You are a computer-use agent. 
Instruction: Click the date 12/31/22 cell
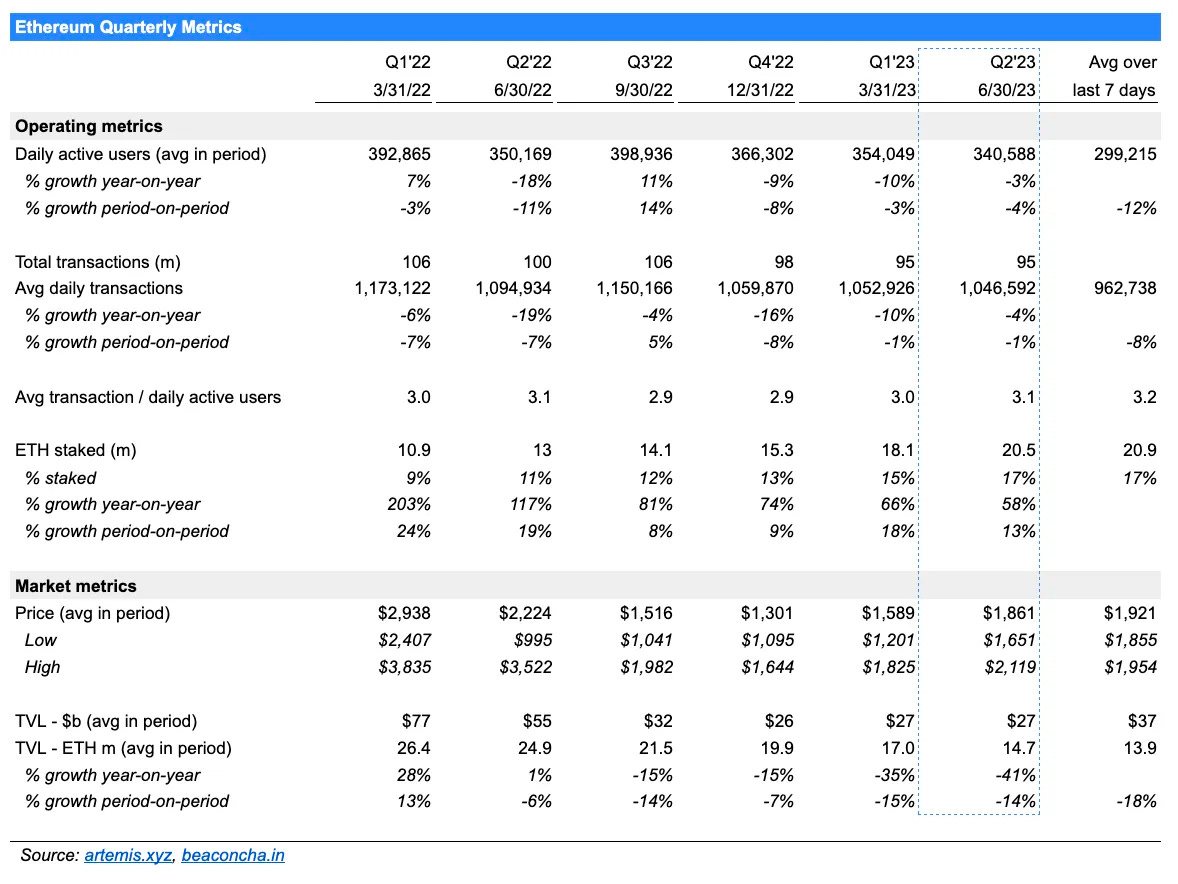click(760, 90)
